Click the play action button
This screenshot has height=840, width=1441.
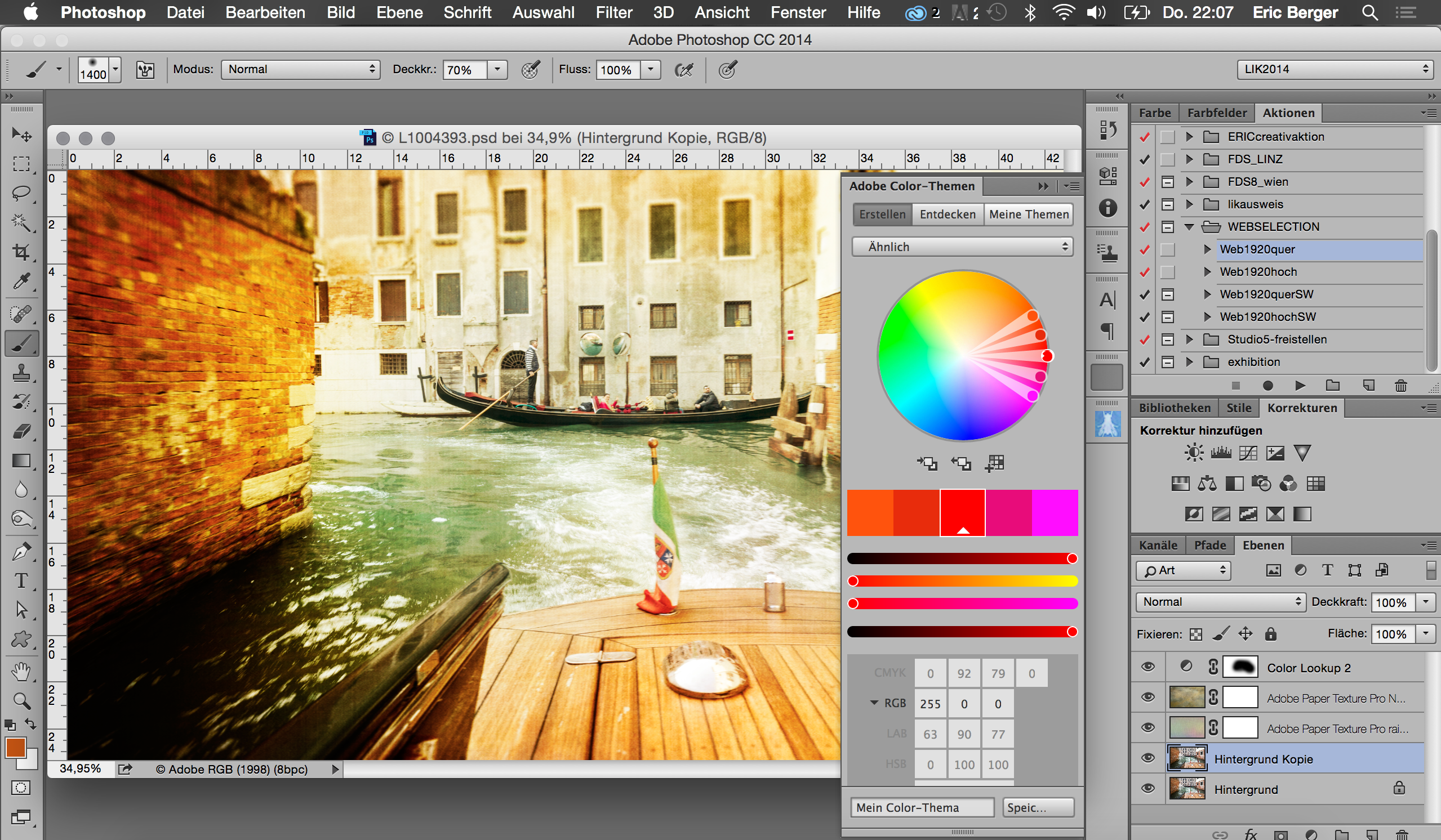[1300, 386]
